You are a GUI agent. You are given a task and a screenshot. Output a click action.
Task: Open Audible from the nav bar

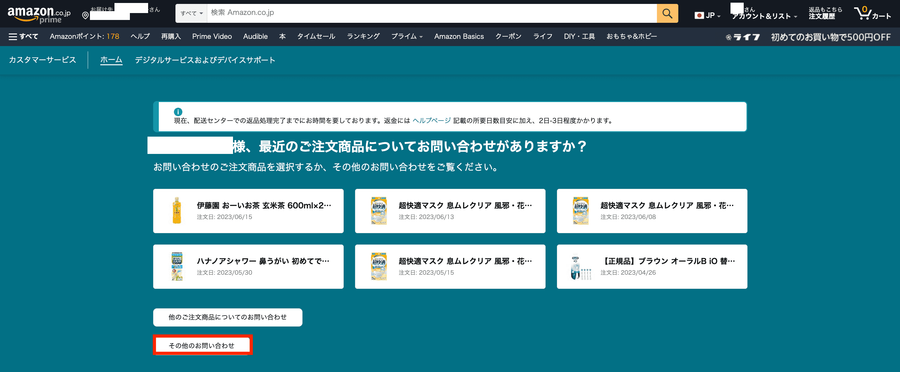[x=255, y=36]
